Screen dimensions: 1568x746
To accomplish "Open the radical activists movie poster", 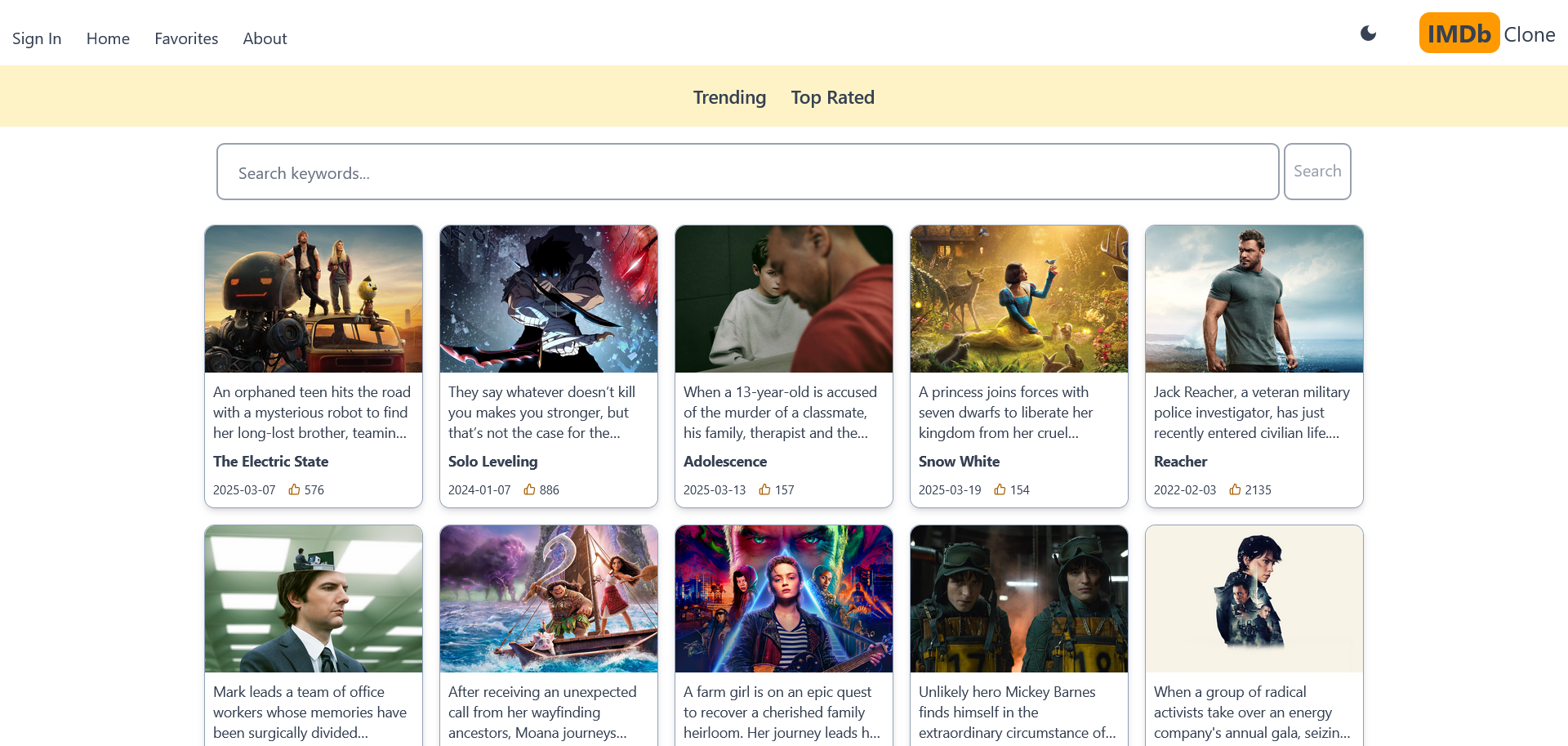I will [1254, 599].
